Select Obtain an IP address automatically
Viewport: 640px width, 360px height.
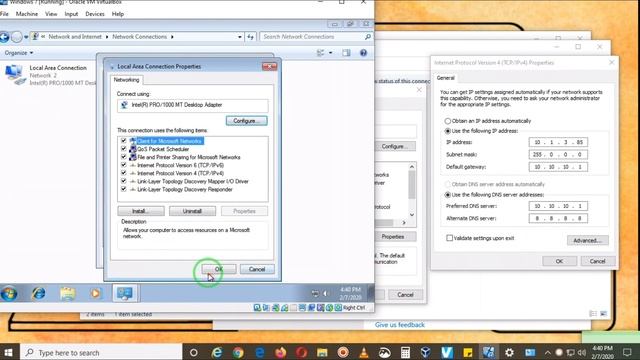(x=448, y=121)
